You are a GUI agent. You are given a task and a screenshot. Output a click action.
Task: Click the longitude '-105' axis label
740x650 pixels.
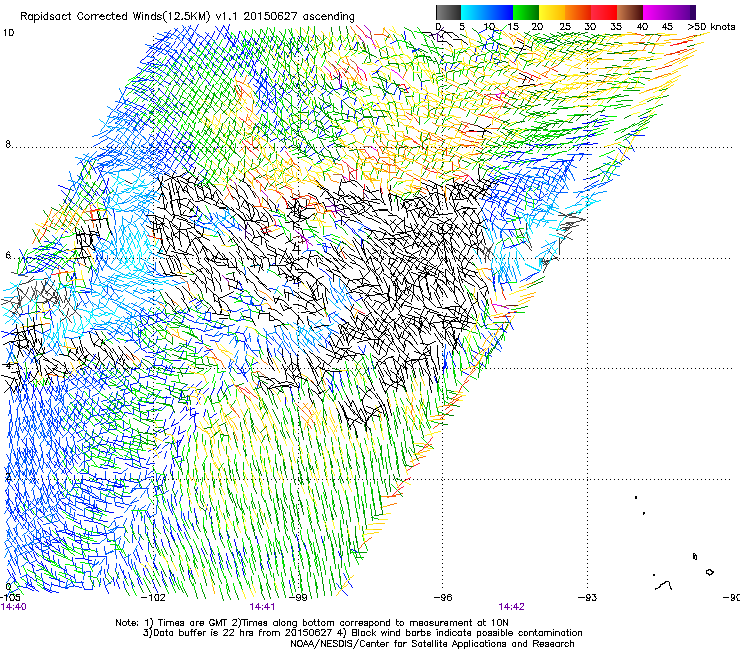(10, 598)
